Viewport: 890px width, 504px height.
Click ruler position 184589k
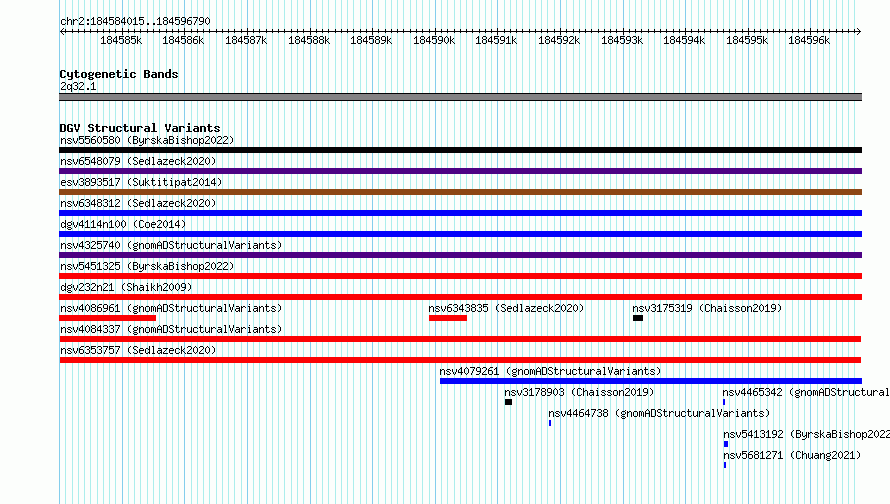click(371, 40)
